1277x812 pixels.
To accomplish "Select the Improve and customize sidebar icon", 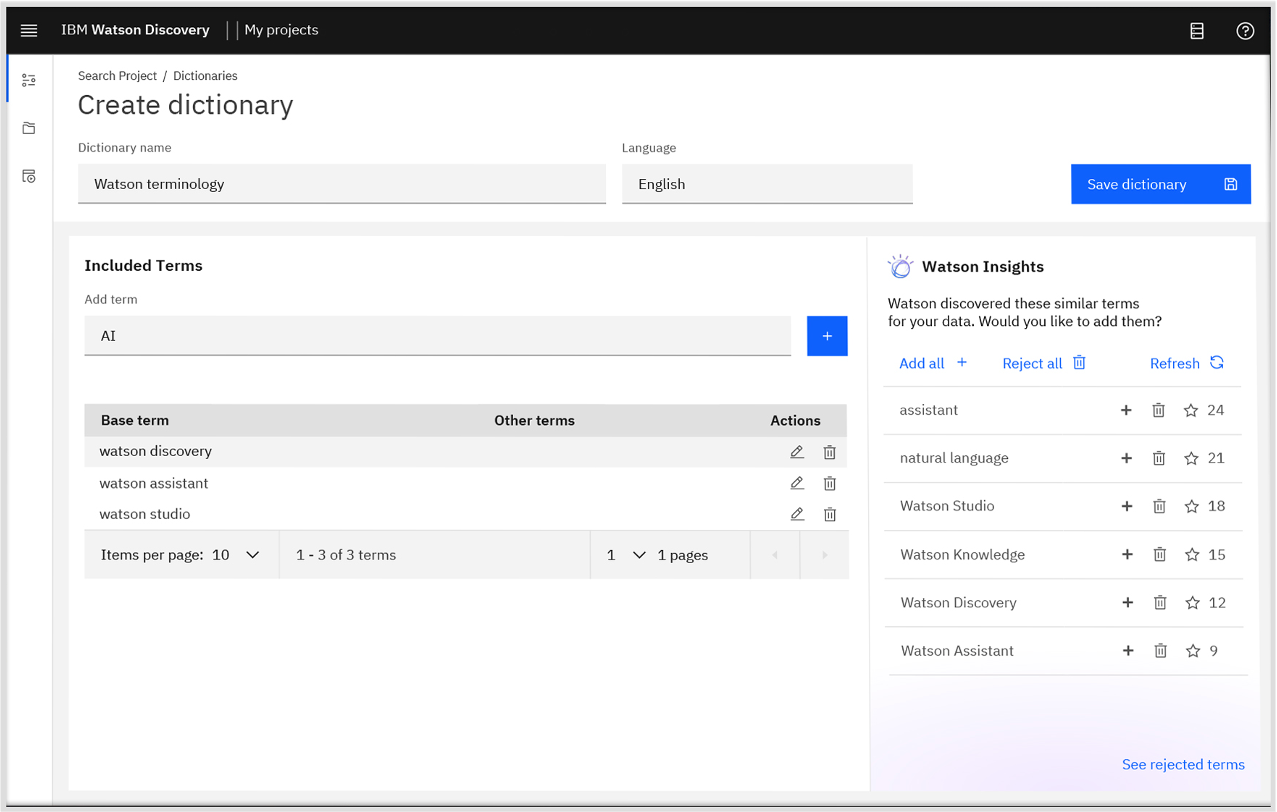I will tap(28, 77).
